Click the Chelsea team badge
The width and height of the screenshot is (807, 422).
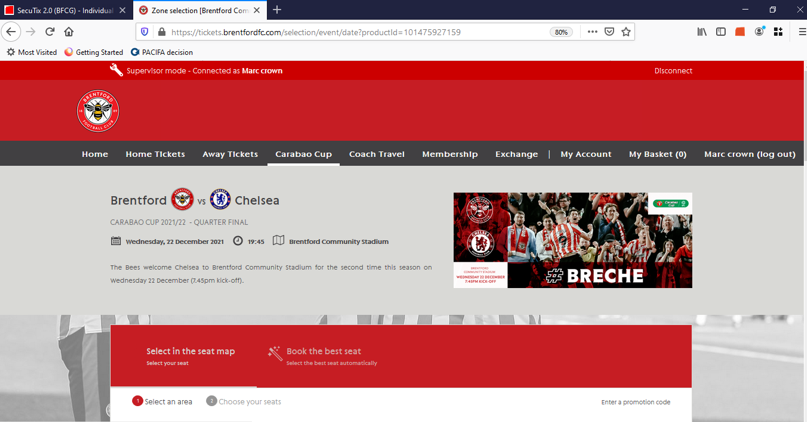pyautogui.click(x=220, y=199)
